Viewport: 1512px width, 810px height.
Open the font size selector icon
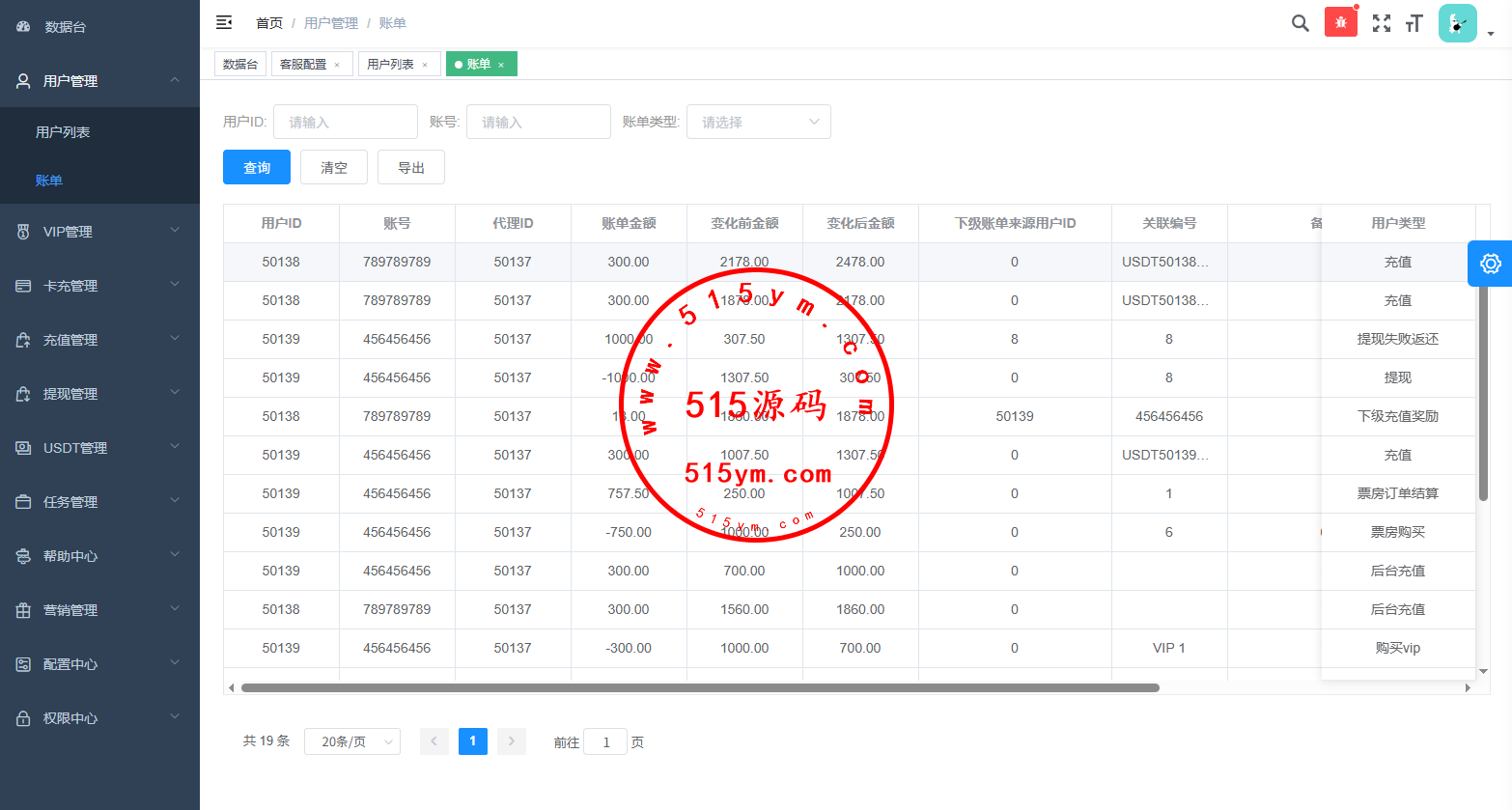(x=1414, y=23)
